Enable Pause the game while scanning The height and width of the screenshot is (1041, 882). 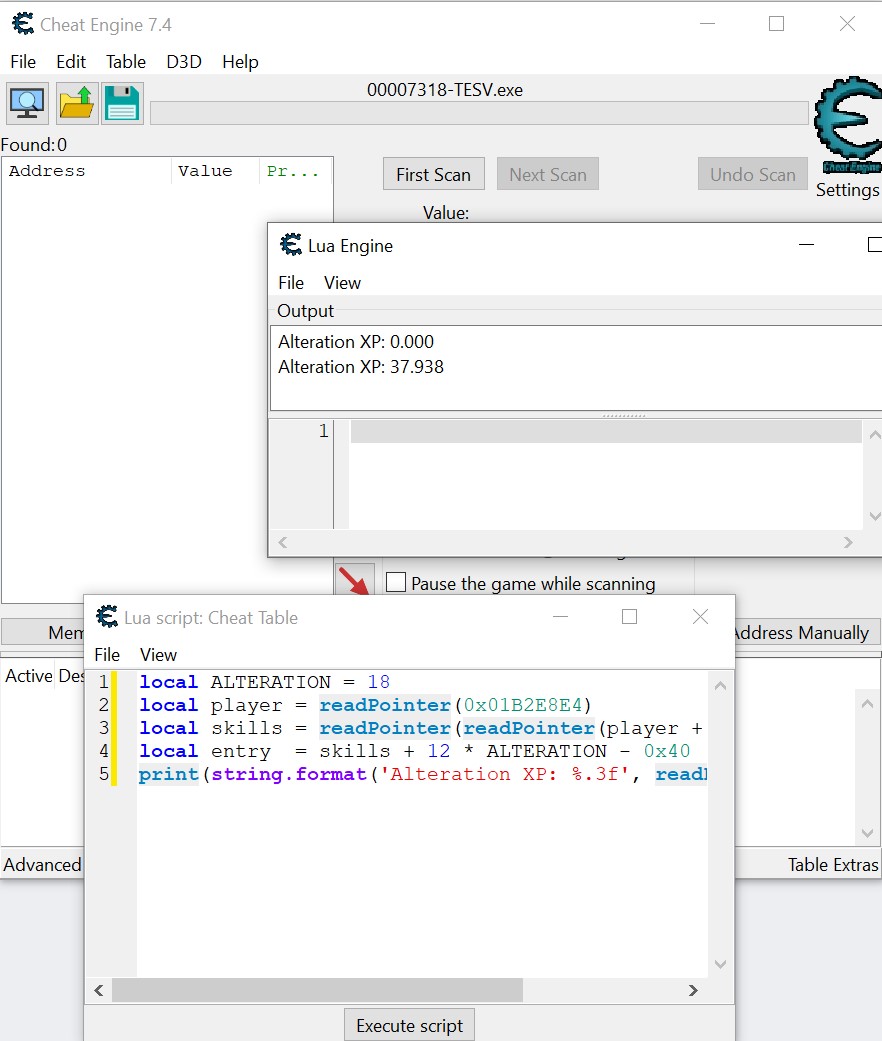(x=396, y=582)
